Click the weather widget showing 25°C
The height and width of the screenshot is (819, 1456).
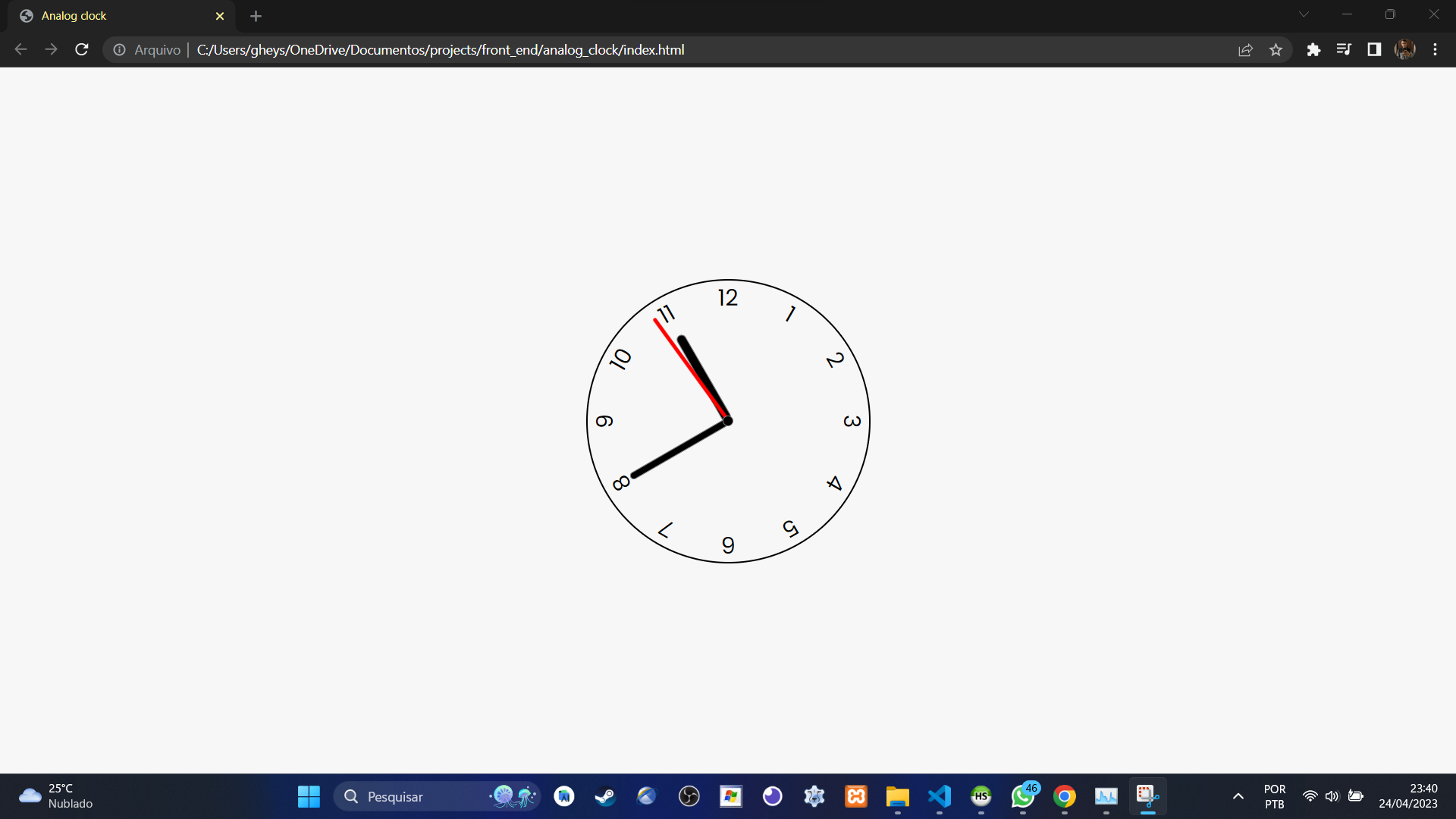(57, 796)
